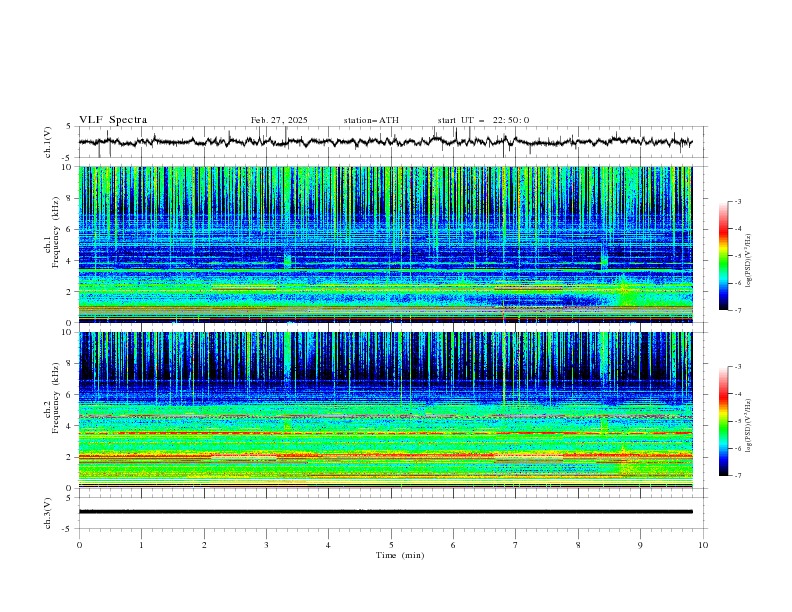Click the lower 'log(PSD)(V²/Hz)' scale label
The height and width of the screenshot is (612, 792).
(749, 425)
